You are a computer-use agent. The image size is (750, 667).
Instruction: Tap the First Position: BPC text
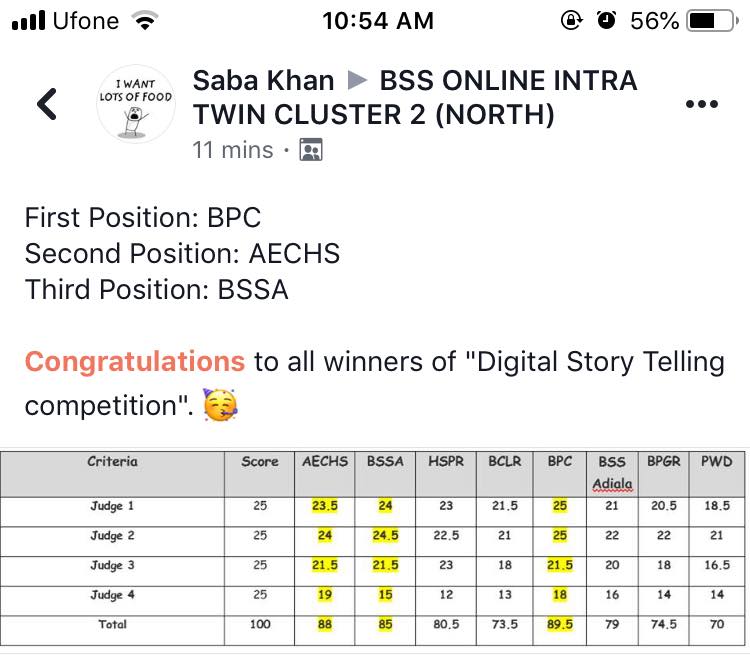[143, 218]
